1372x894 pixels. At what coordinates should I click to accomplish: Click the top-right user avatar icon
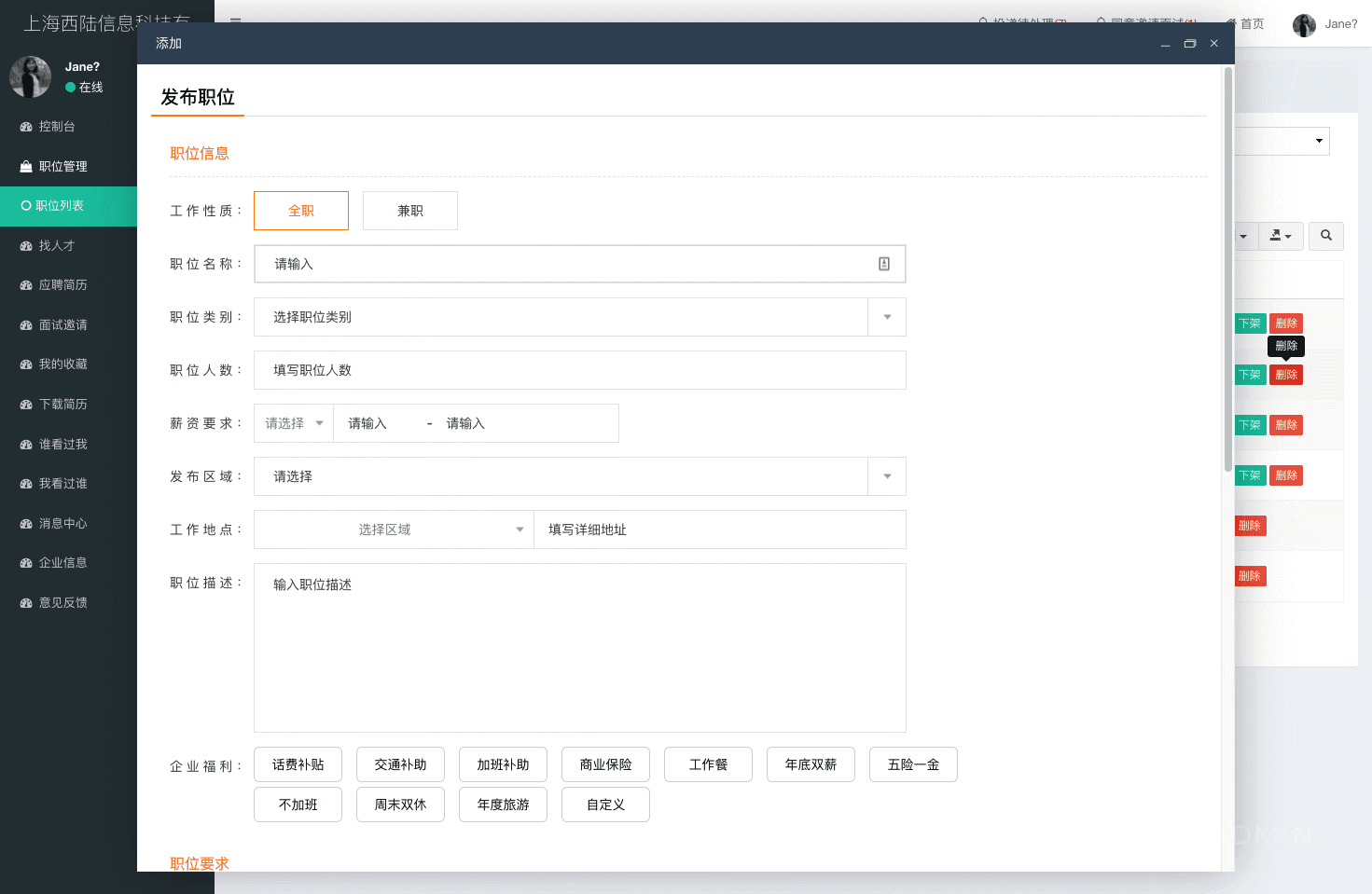coord(1304,25)
